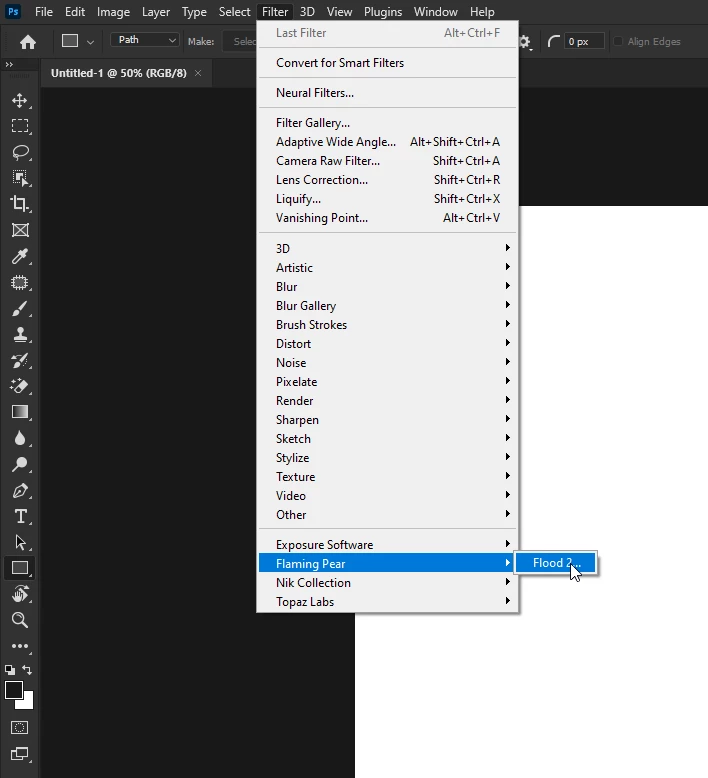
Task: Toggle Quick Mask mode
Action: click(20, 727)
